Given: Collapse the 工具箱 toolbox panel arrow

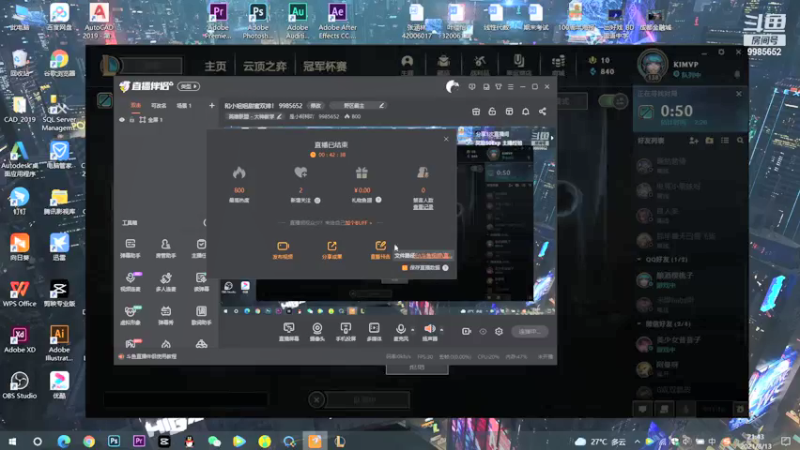Looking at the screenshot, I should [205, 222].
